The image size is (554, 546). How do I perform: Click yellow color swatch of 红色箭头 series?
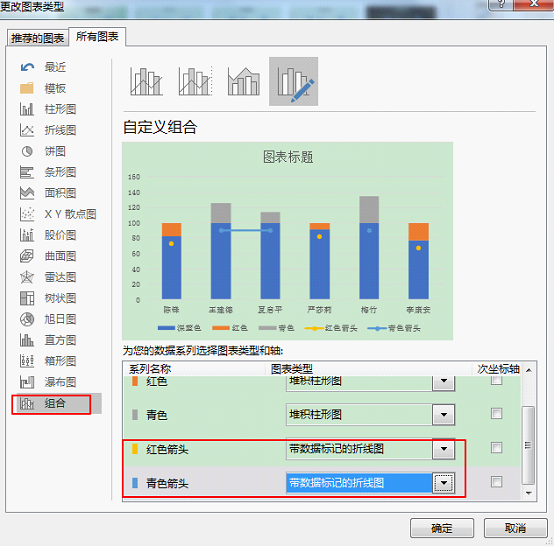(x=135, y=449)
